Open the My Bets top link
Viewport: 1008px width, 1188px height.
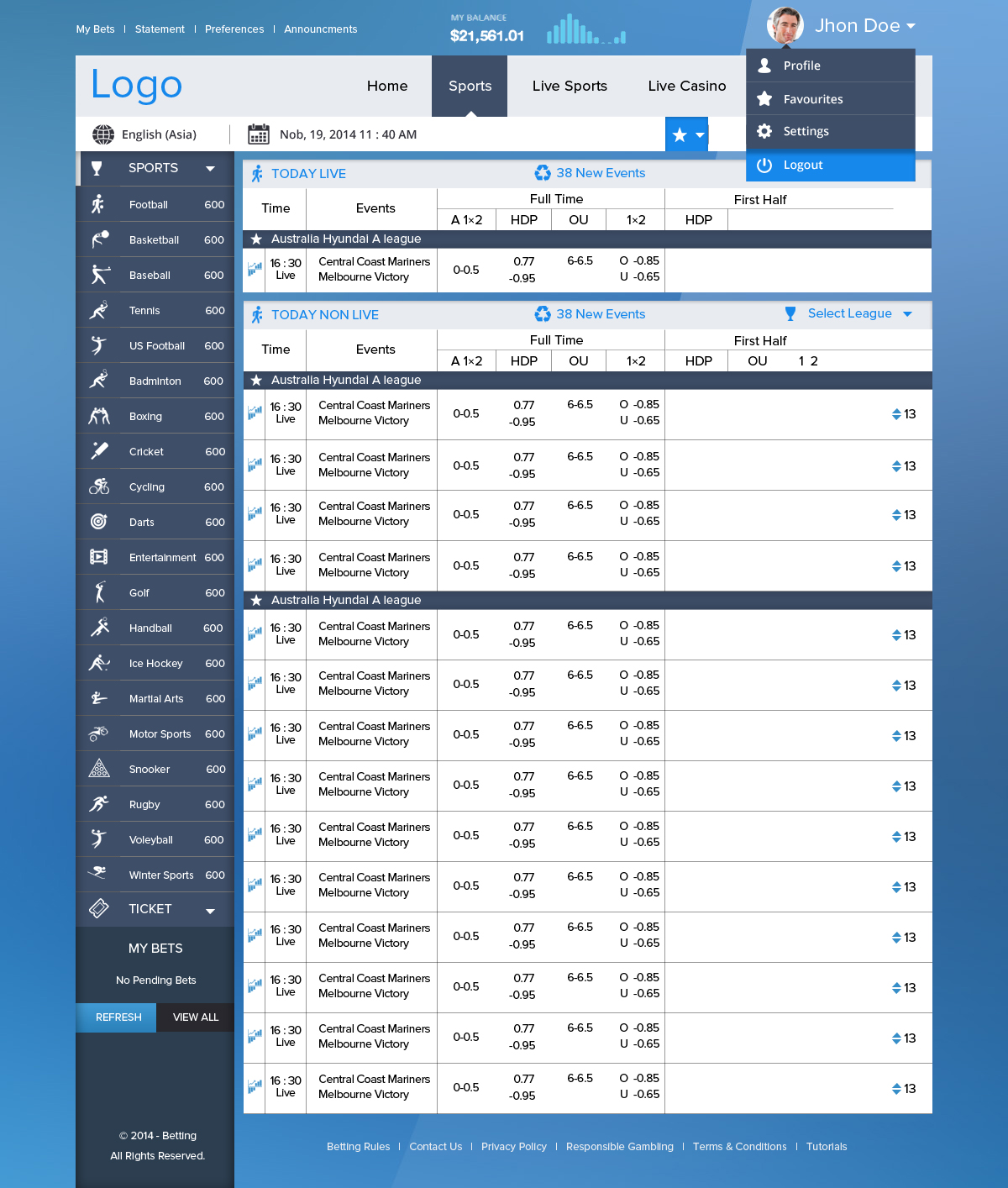(95, 29)
